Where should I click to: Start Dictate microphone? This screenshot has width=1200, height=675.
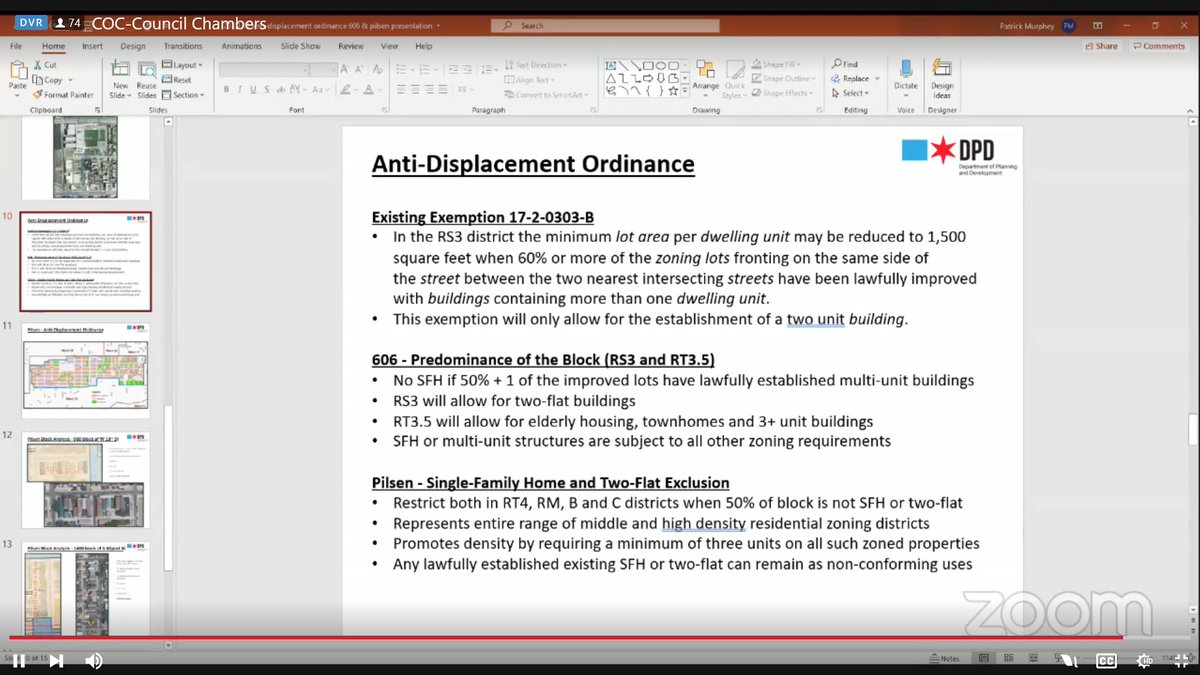pos(906,75)
